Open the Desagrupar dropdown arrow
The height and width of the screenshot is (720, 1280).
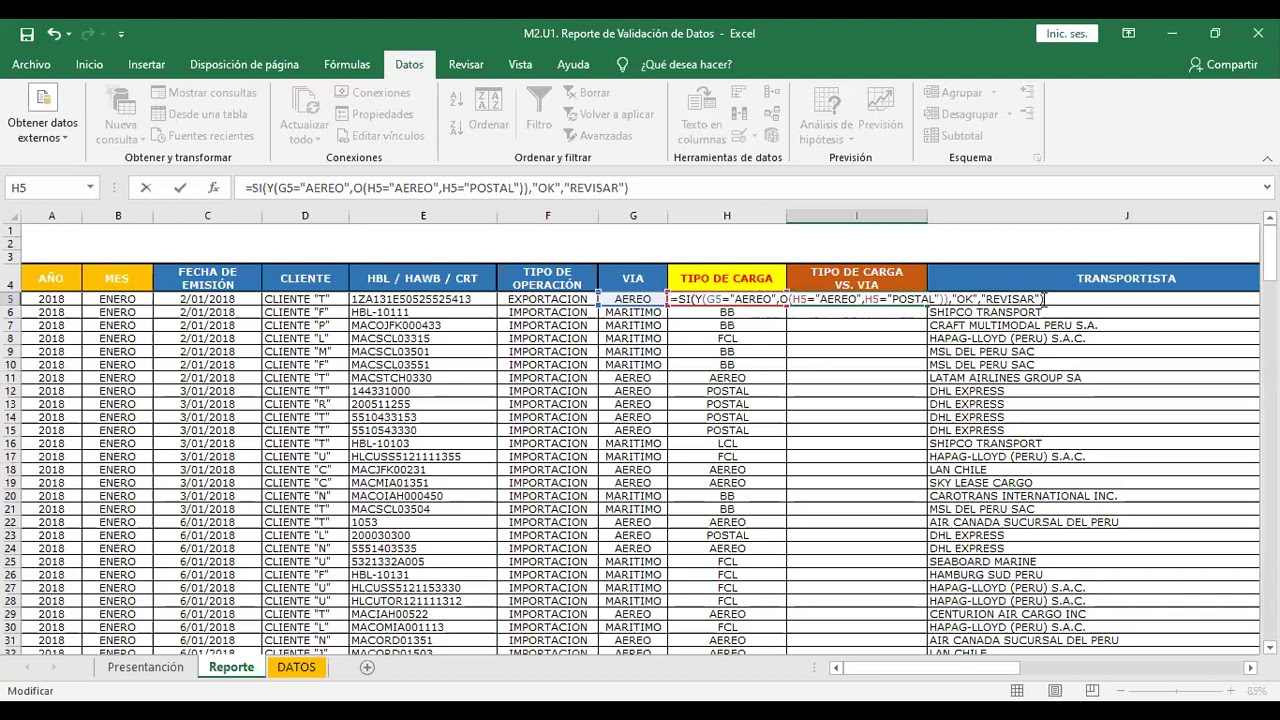1009,114
